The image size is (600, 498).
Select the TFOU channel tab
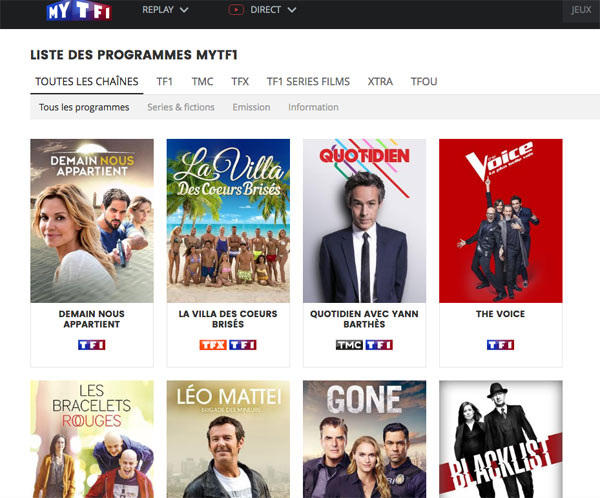(x=424, y=81)
